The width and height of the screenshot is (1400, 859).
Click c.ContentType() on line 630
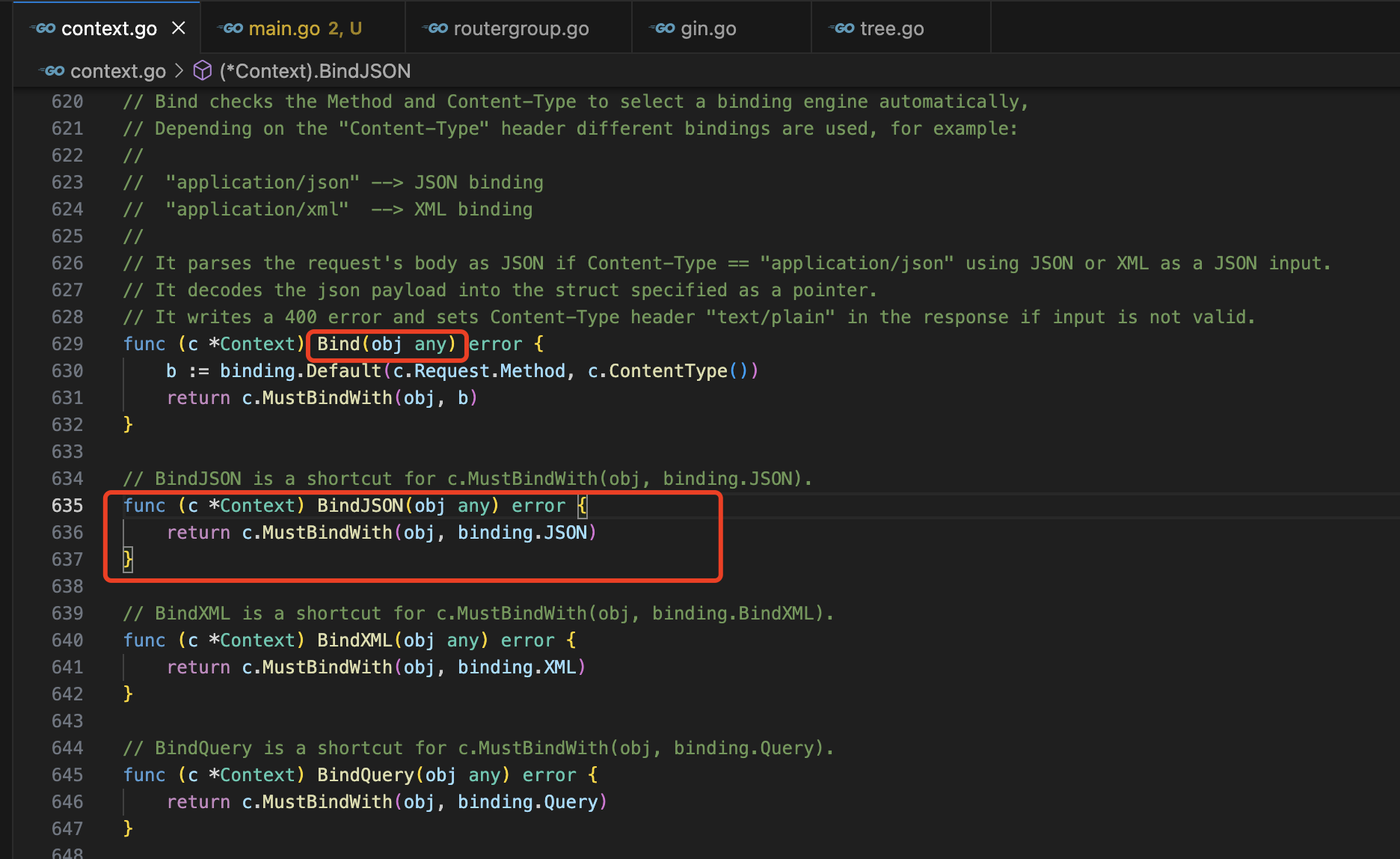point(667,371)
